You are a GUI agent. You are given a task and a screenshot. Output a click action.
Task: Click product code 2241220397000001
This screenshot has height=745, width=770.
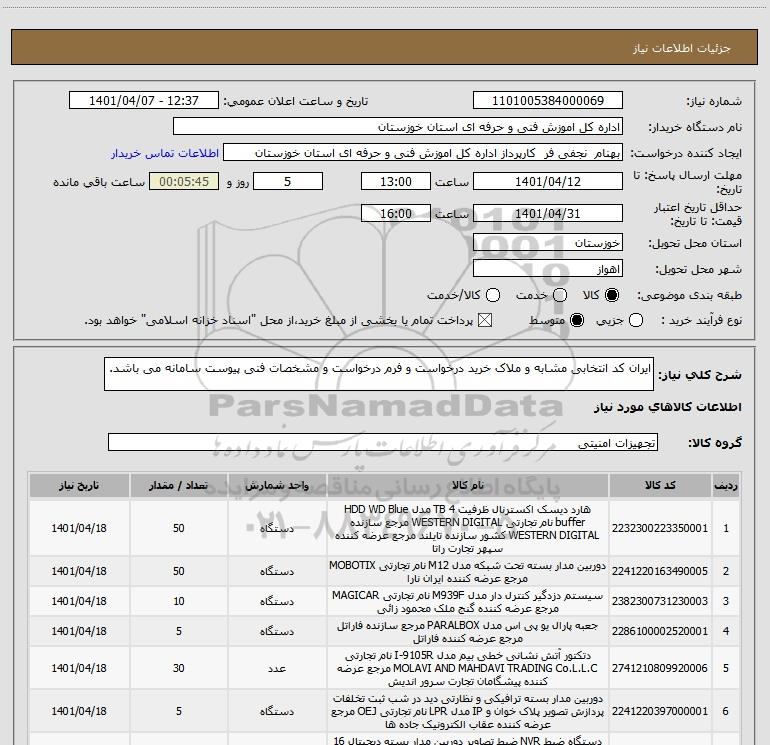coord(660,711)
